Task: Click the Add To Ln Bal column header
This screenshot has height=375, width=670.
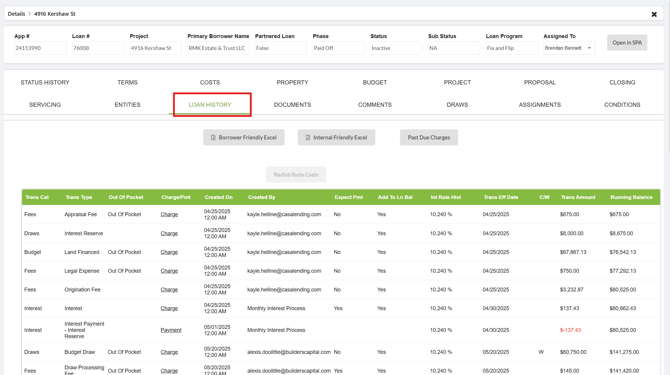Action: (x=395, y=197)
